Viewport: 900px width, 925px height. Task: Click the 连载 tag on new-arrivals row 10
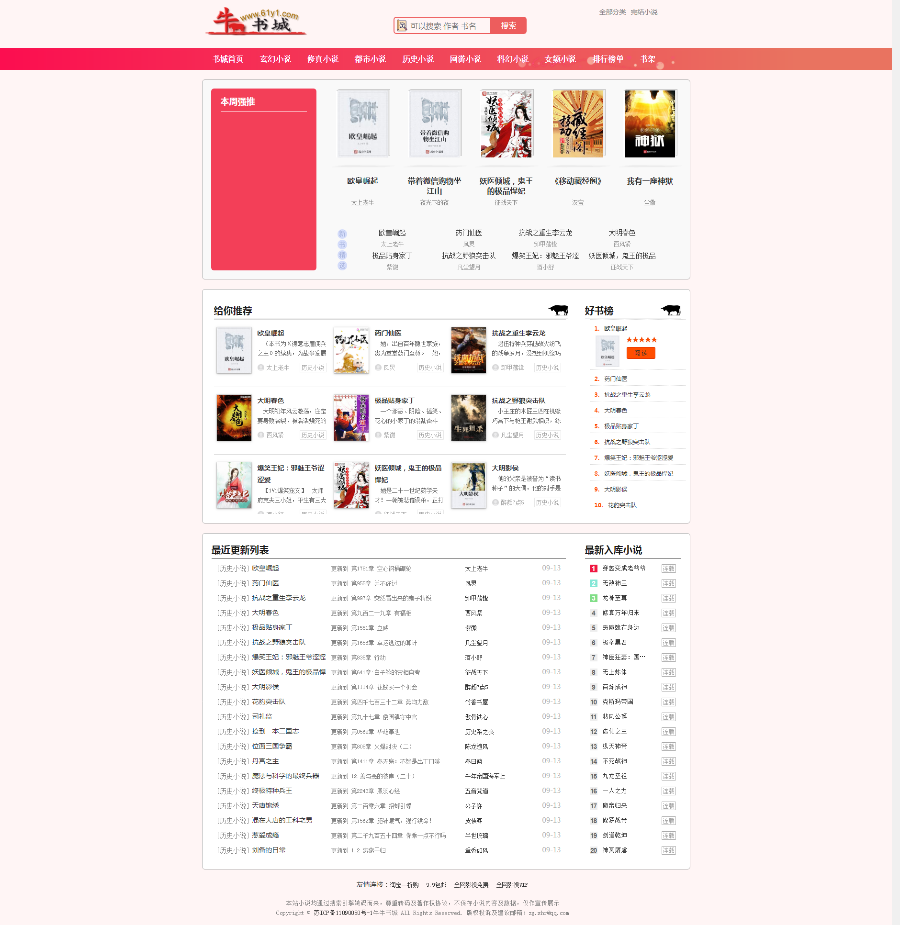tap(668, 702)
